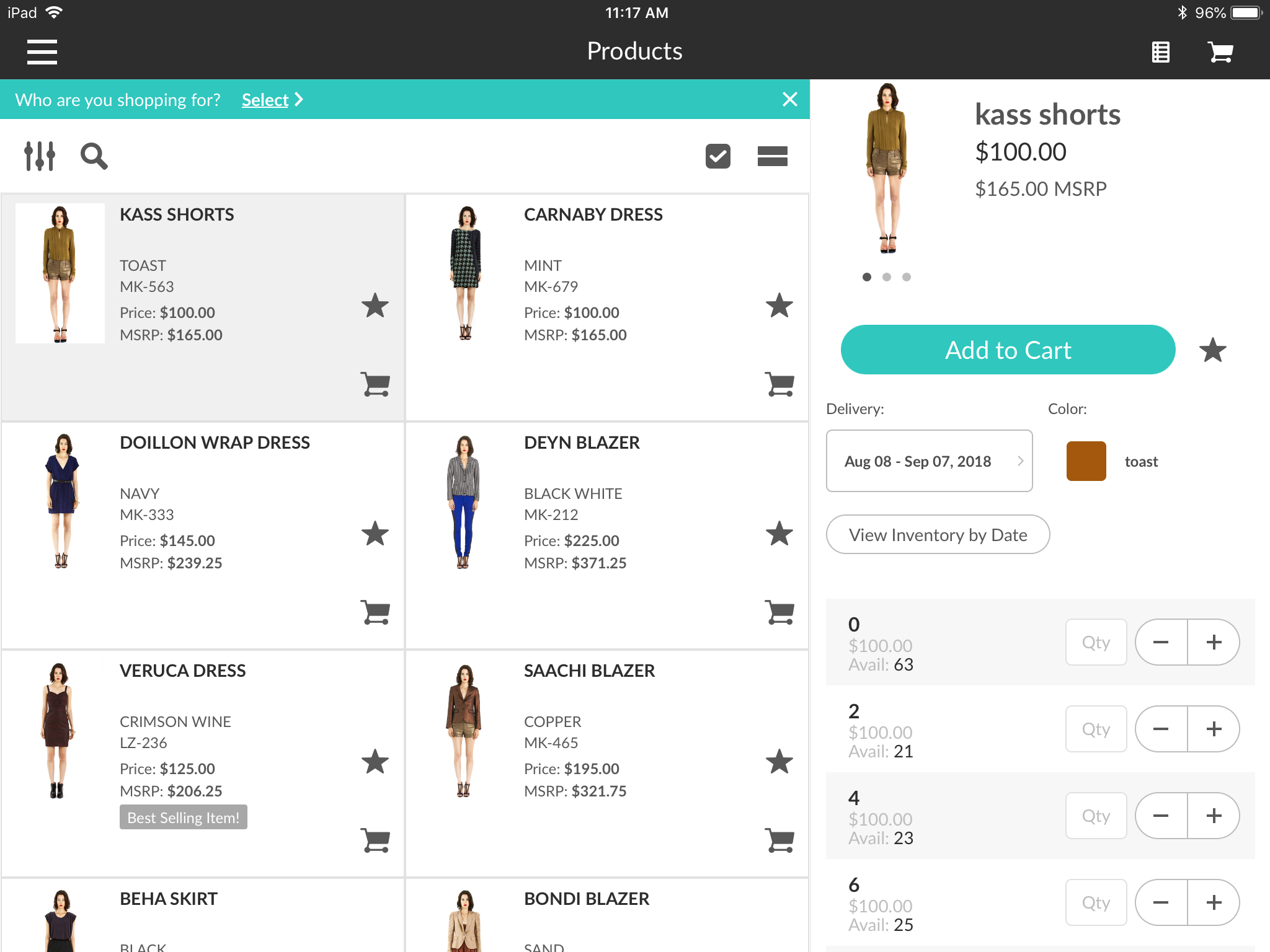1270x952 pixels.
Task: Open Kass Shorts product thumbnail
Action: pyautogui.click(x=60, y=273)
